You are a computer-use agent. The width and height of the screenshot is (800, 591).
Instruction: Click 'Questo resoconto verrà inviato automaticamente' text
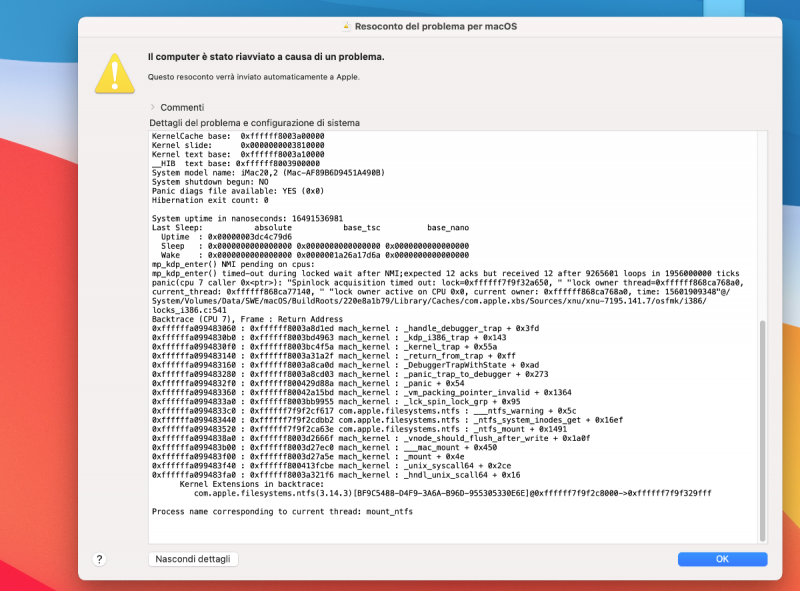tap(254, 77)
